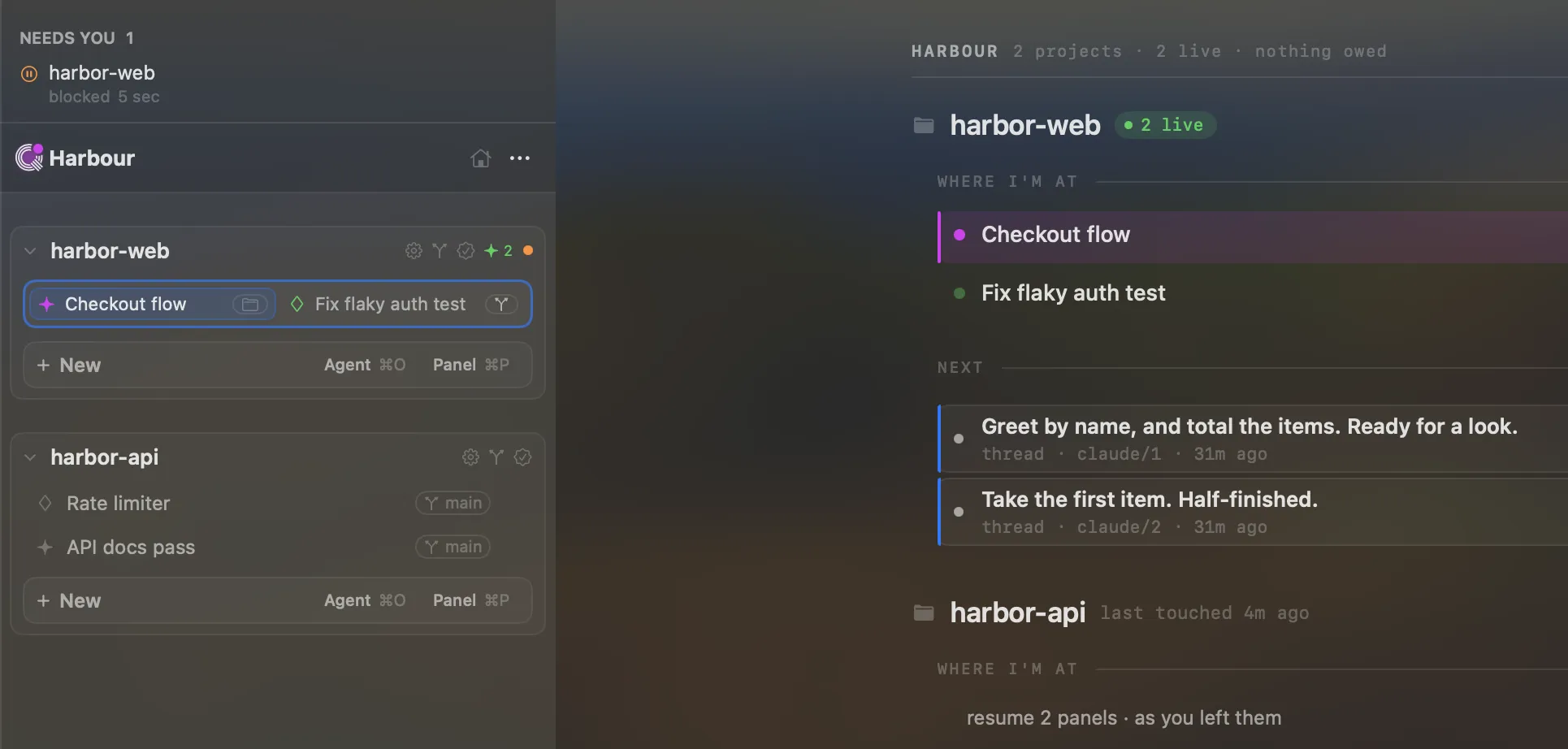Viewport: 1568px width, 749px height.
Task: Collapse the harbor-web project group
Action: [30, 251]
